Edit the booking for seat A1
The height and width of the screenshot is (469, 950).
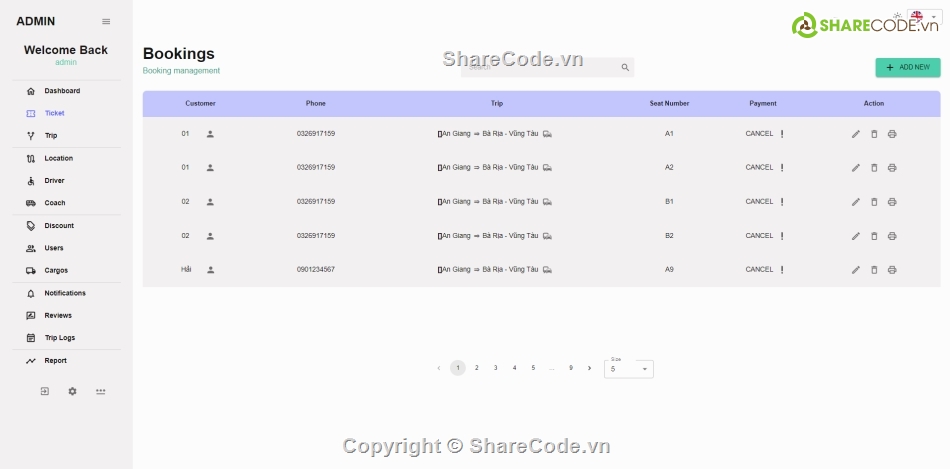[855, 134]
